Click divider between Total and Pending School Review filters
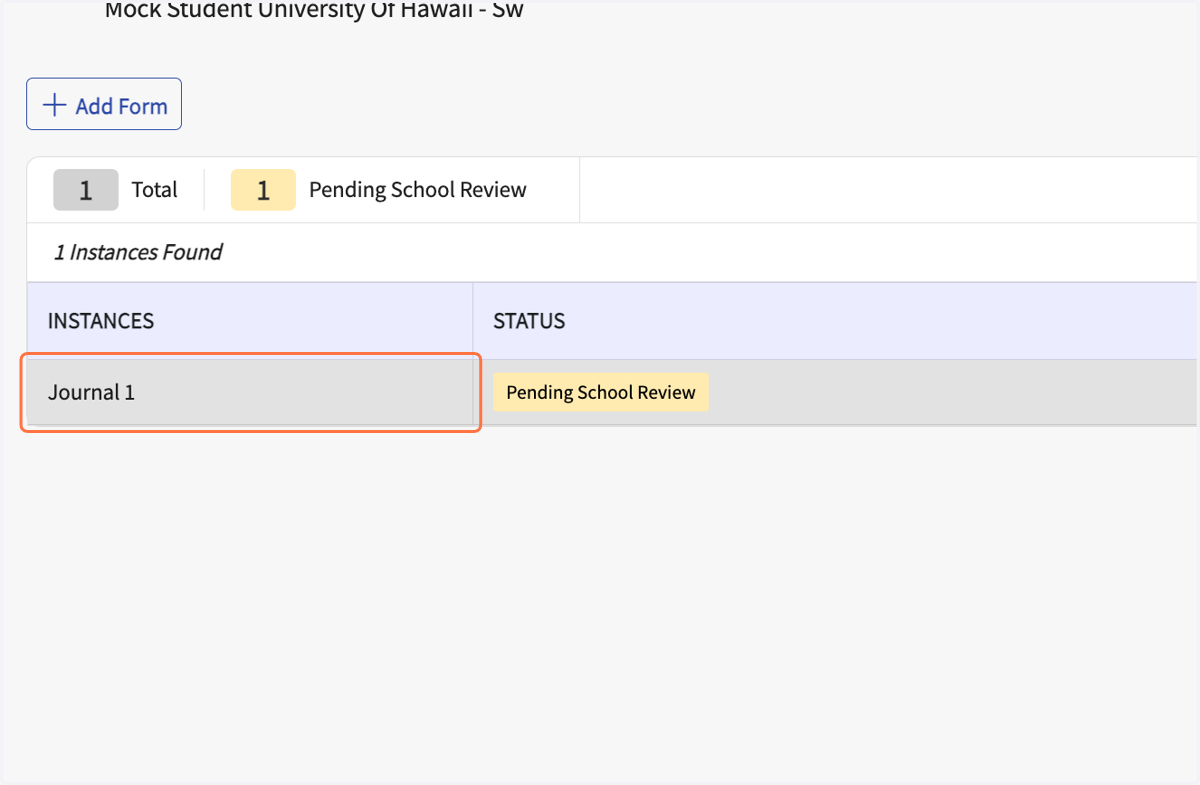 [204, 190]
